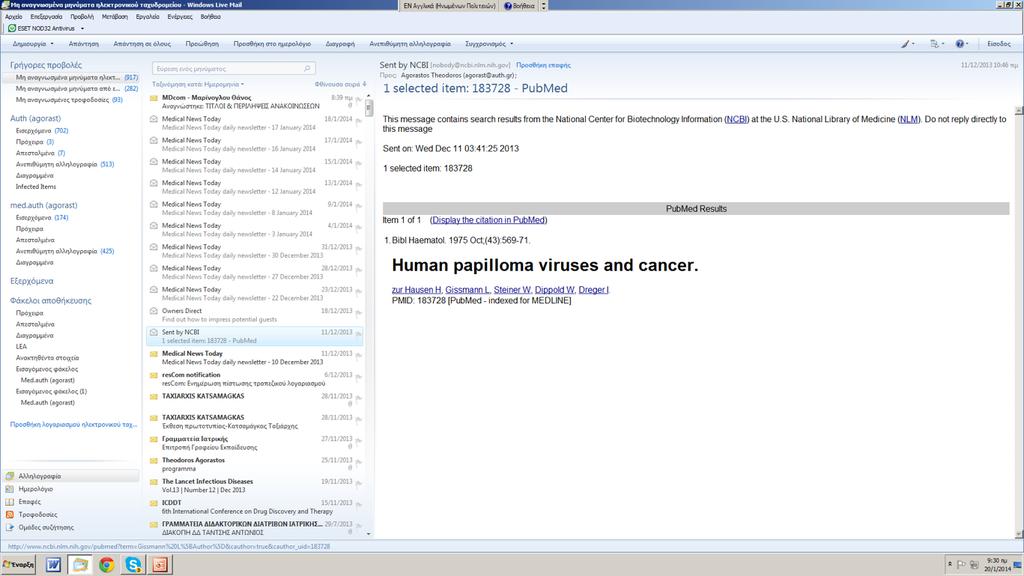The image size is (1024, 576).
Task: Open the Μετάβαση menu
Action: click(115, 16)
